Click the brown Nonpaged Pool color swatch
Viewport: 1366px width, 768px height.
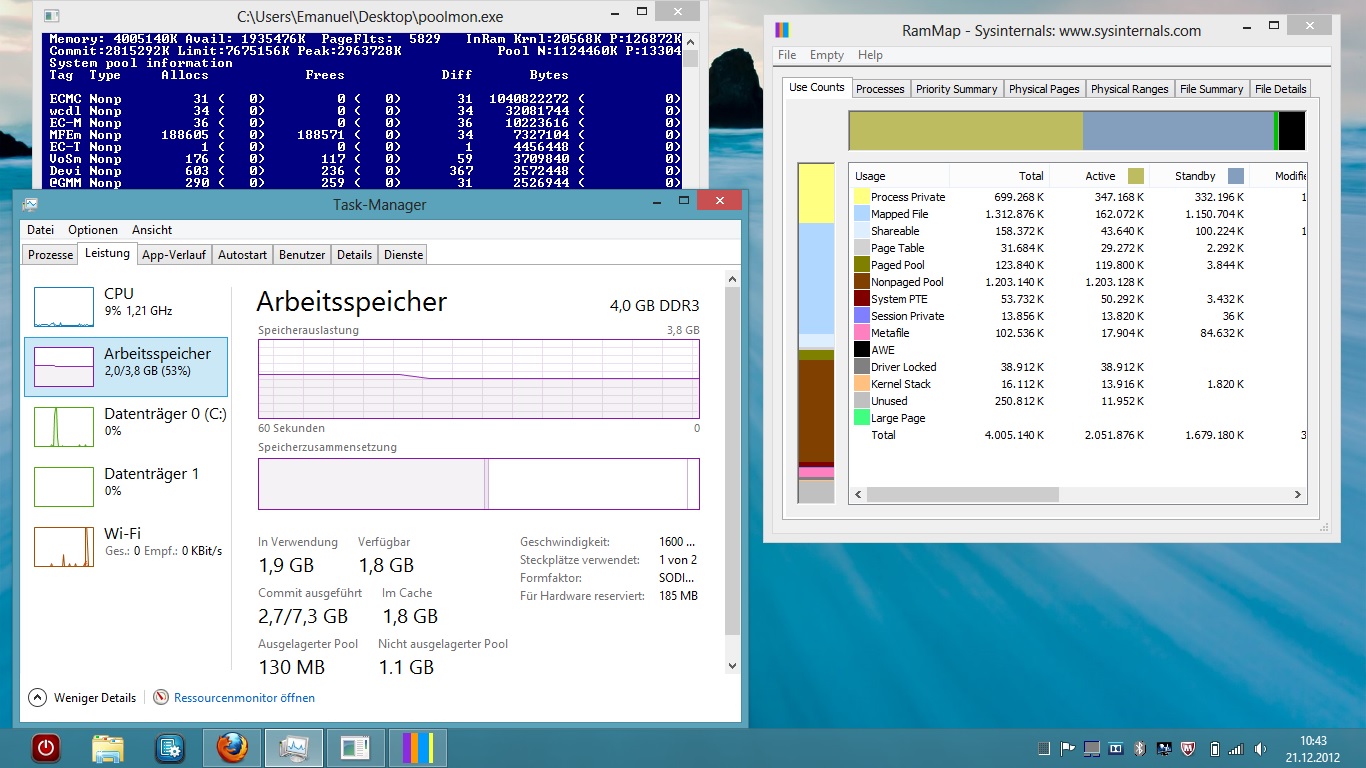click(x=862, y=282)
